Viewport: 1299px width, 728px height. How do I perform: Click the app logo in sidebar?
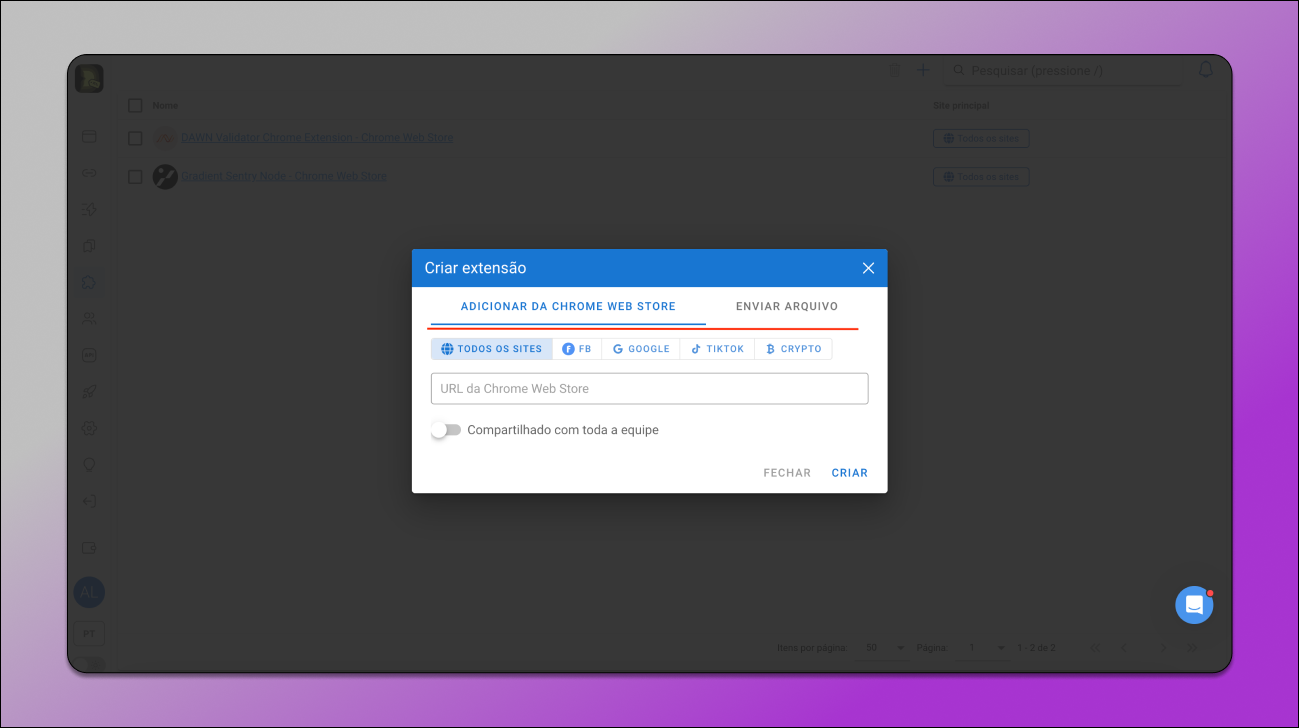click(x=89, y=79)
